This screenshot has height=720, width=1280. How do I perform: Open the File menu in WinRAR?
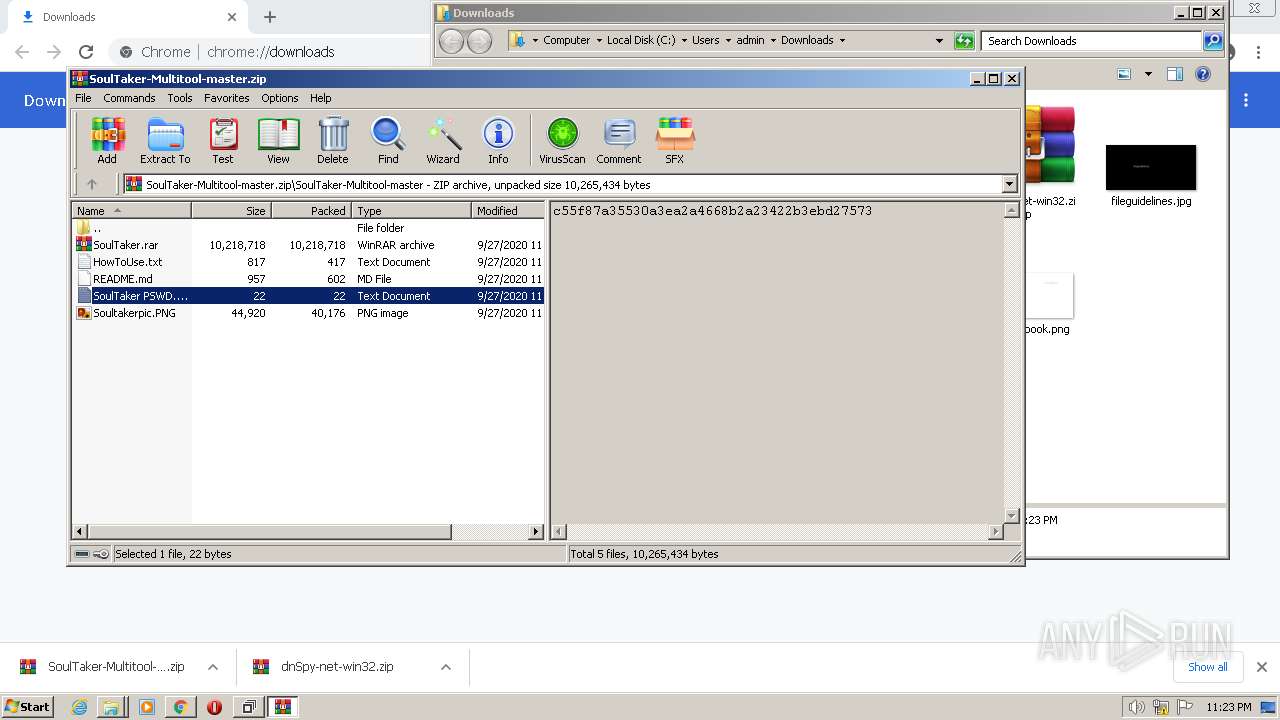[83, 98]
